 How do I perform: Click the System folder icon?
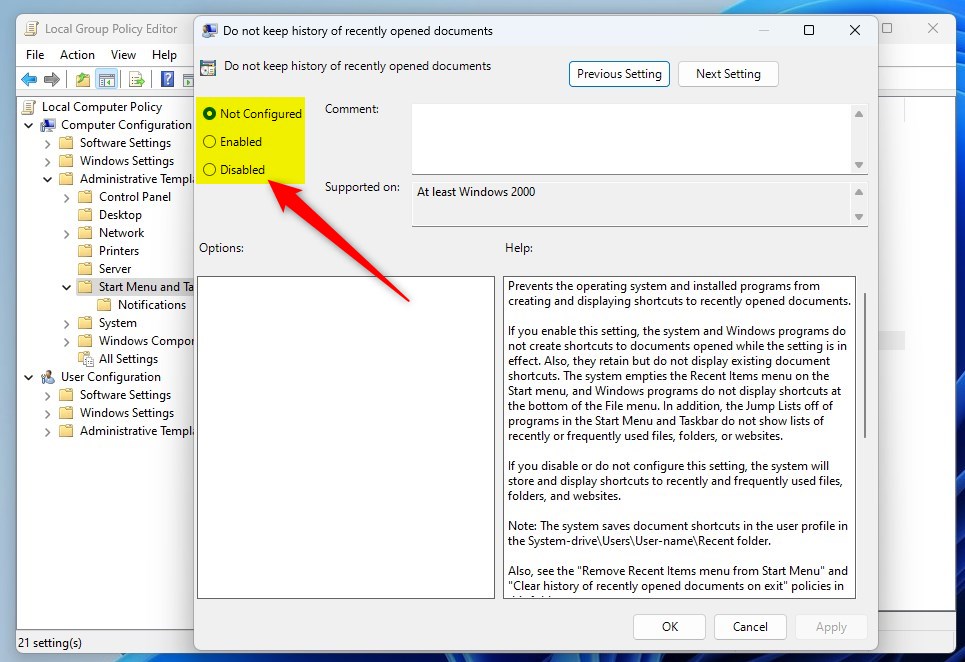click(x=85, y=323)
